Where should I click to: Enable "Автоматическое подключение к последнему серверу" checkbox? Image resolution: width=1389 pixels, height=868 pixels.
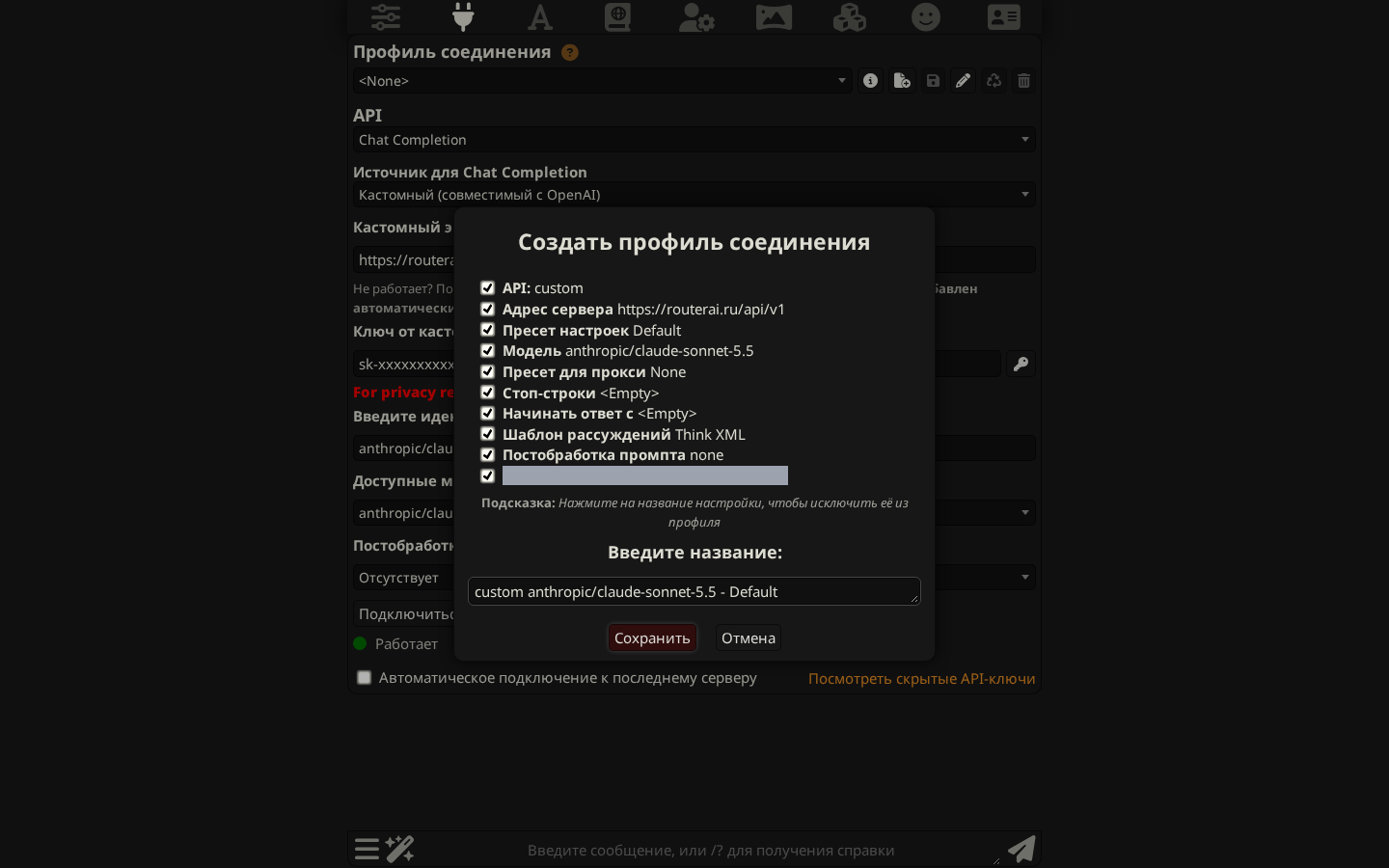(364, 678)
